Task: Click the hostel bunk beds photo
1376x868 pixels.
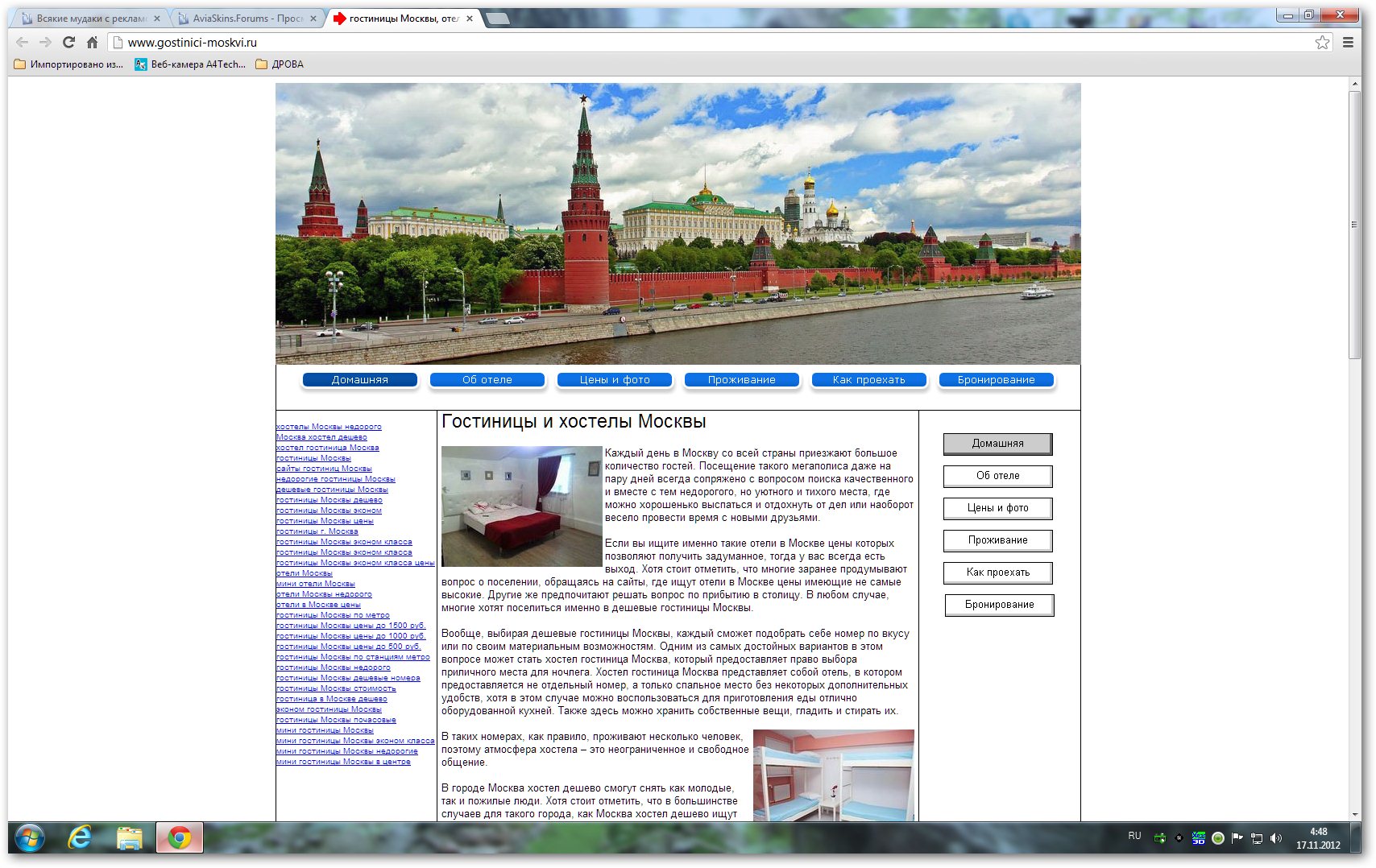Action: pos(834,775)
